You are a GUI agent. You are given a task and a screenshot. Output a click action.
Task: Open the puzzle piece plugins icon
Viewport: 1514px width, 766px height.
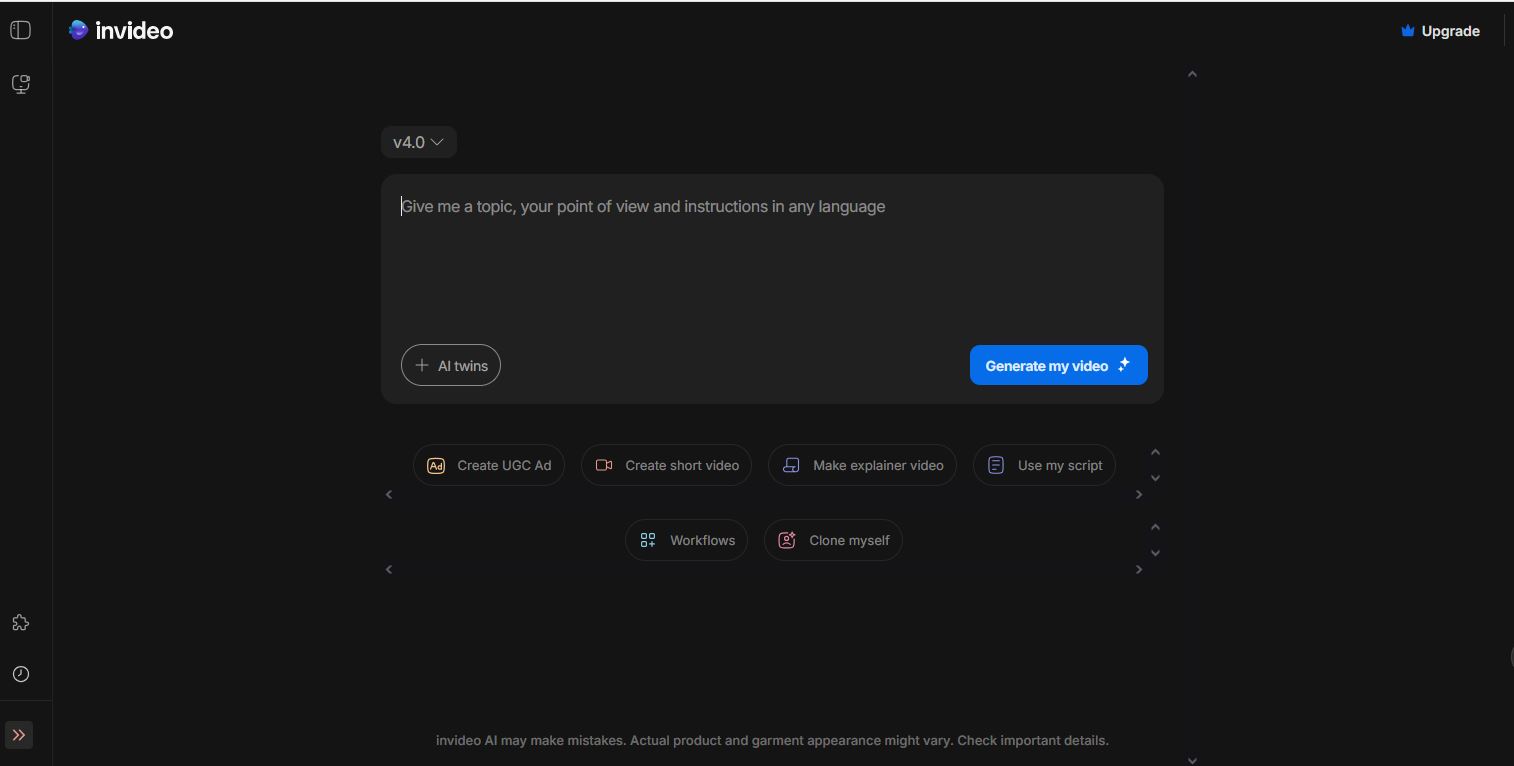pos(20,623)
